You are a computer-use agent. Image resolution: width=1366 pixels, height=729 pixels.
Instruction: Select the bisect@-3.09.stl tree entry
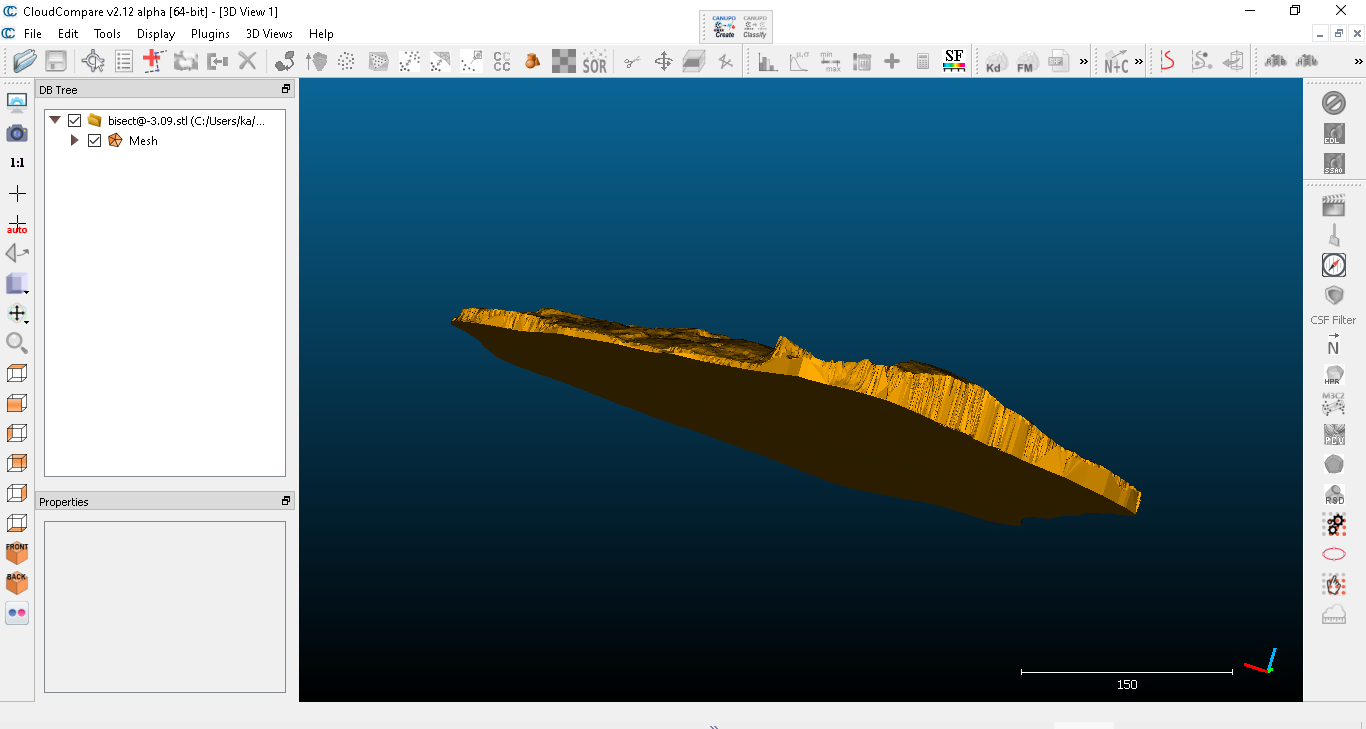[x=187, y=120]
